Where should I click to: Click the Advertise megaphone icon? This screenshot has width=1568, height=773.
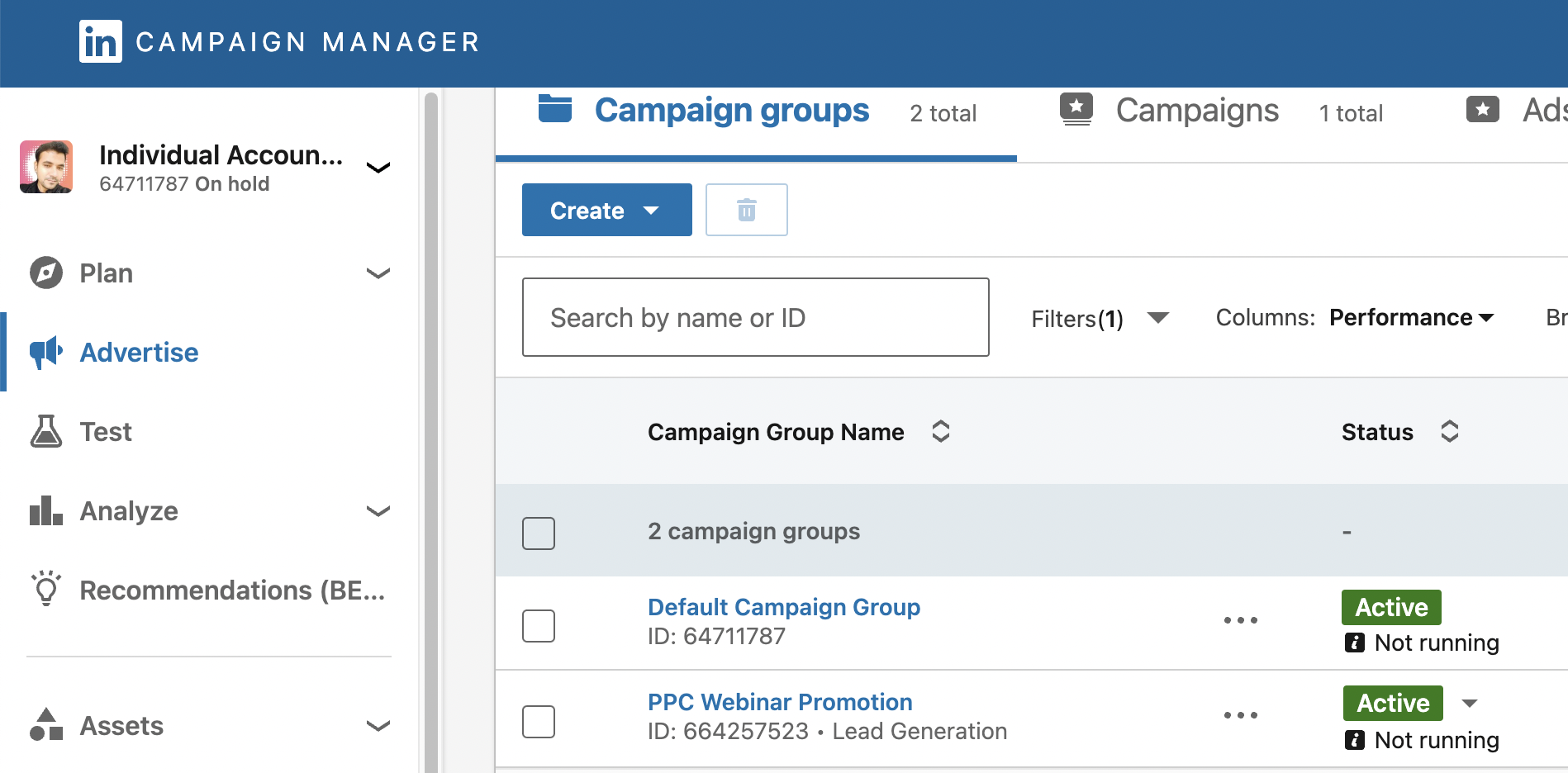pyautogui.click(x=46, y=353)
